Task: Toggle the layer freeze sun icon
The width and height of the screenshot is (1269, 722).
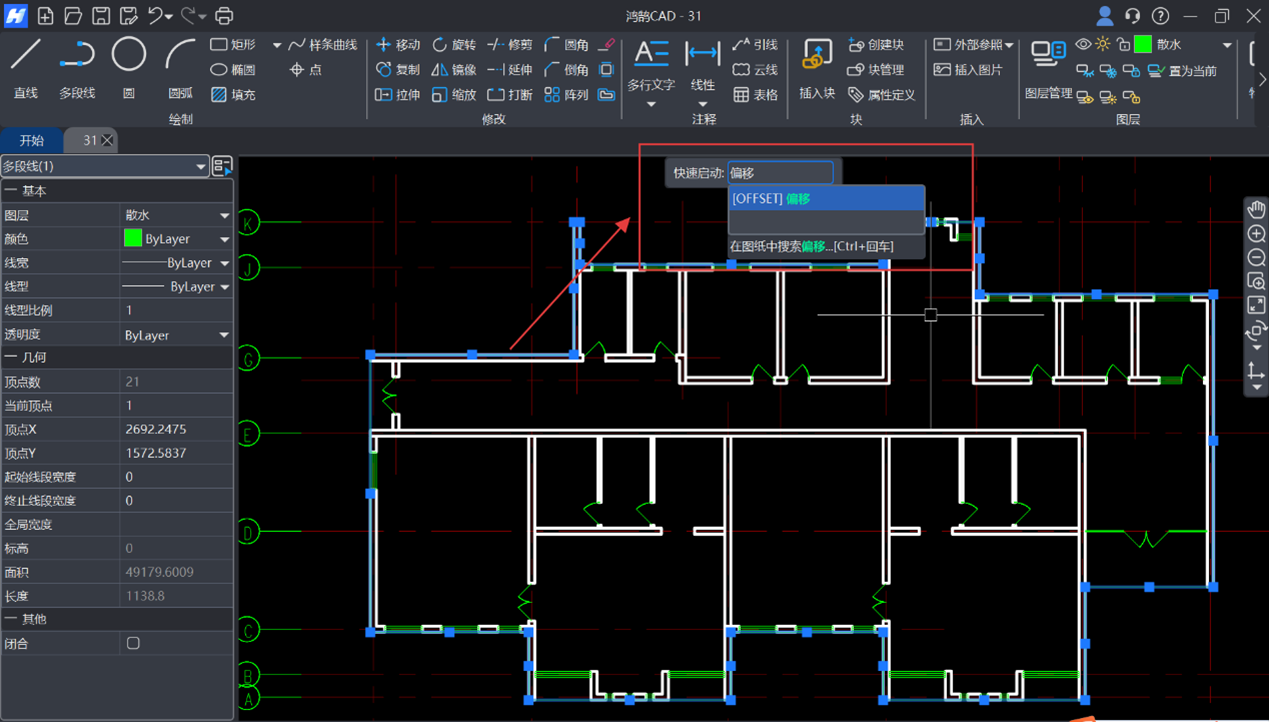Action: pyautogui.click(x=1103, y=45)
